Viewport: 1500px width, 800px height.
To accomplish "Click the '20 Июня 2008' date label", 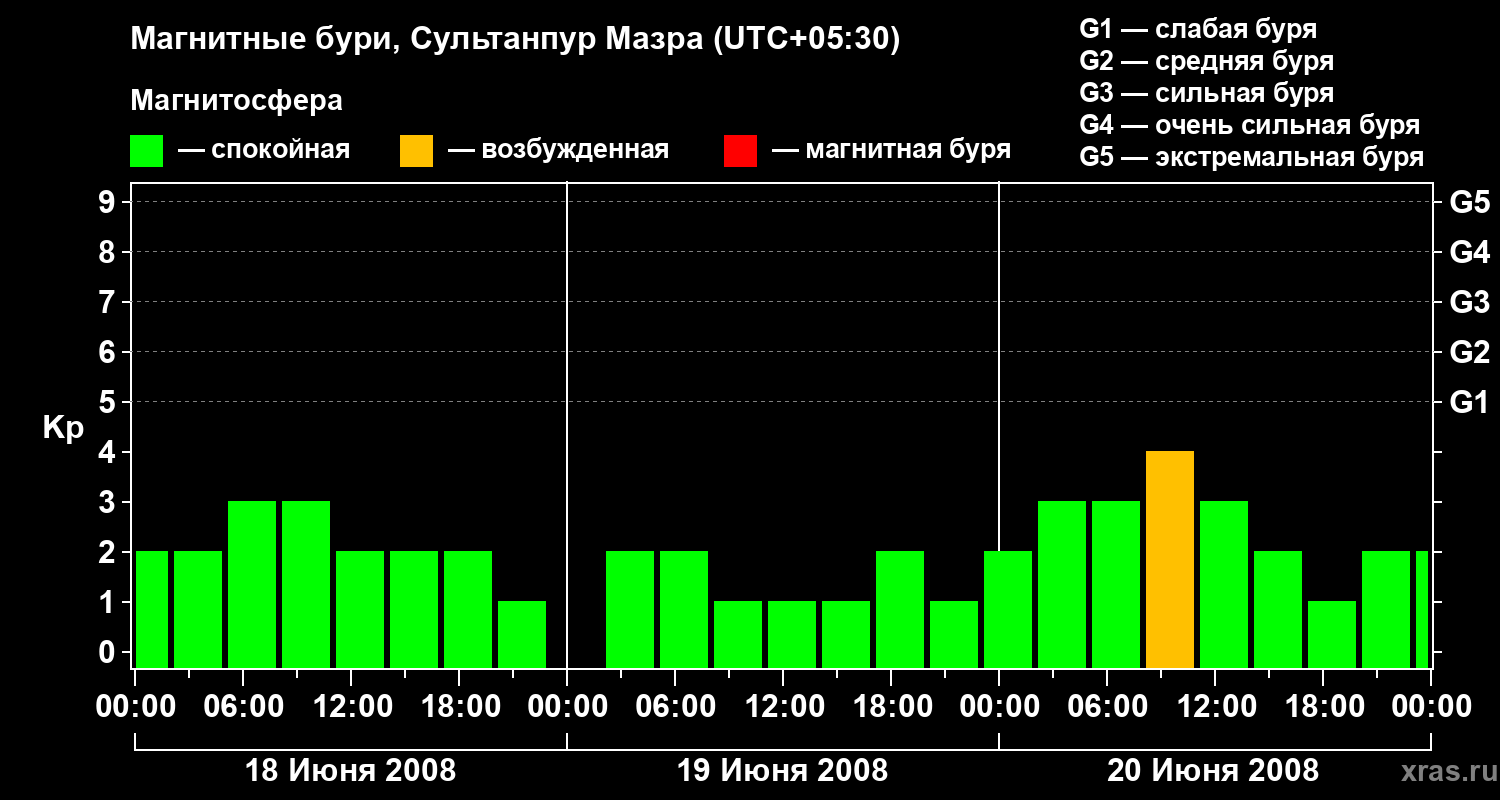I will point(1213,771).
